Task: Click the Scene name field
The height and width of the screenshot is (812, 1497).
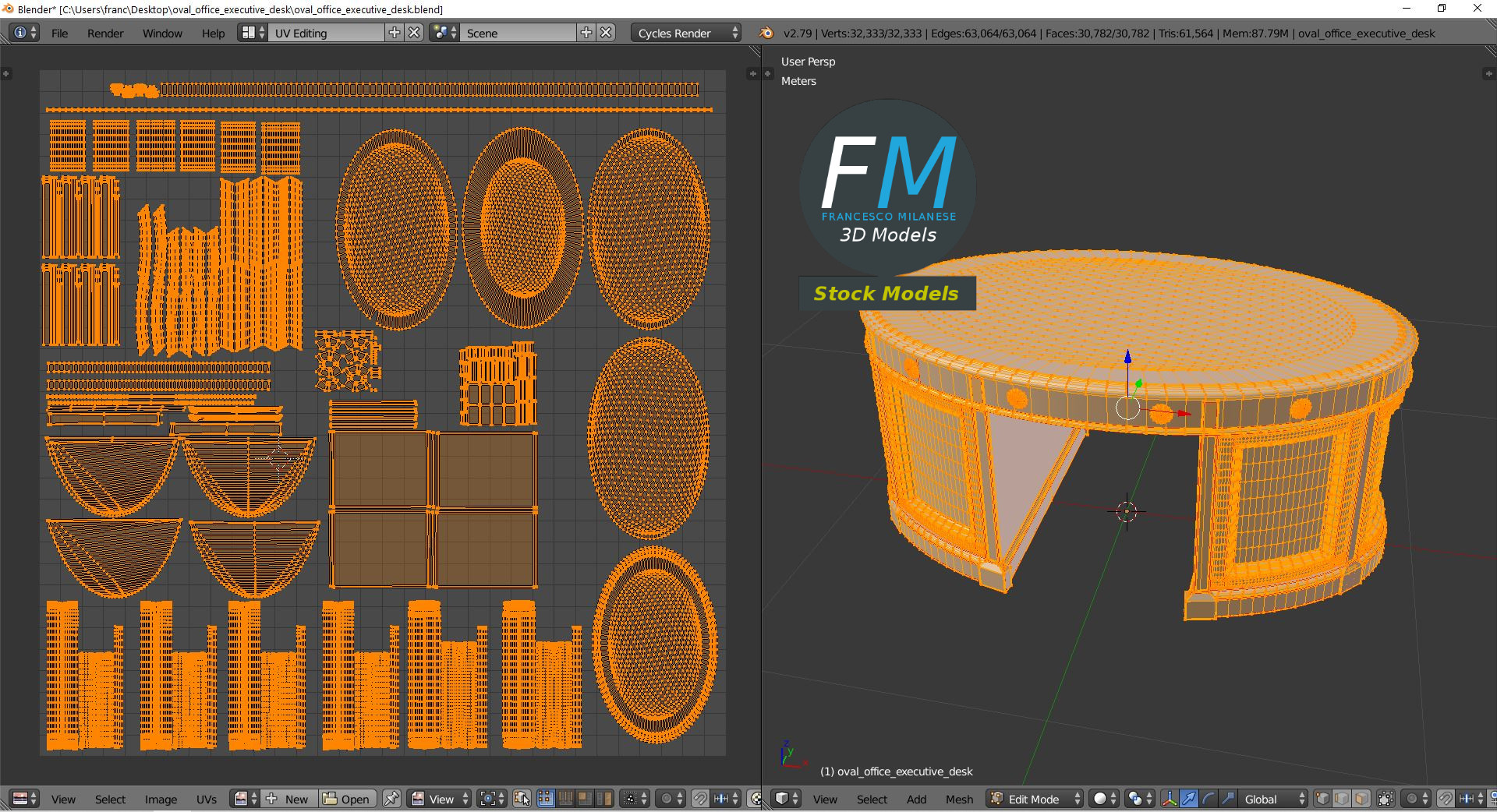Action: [518, 33]
